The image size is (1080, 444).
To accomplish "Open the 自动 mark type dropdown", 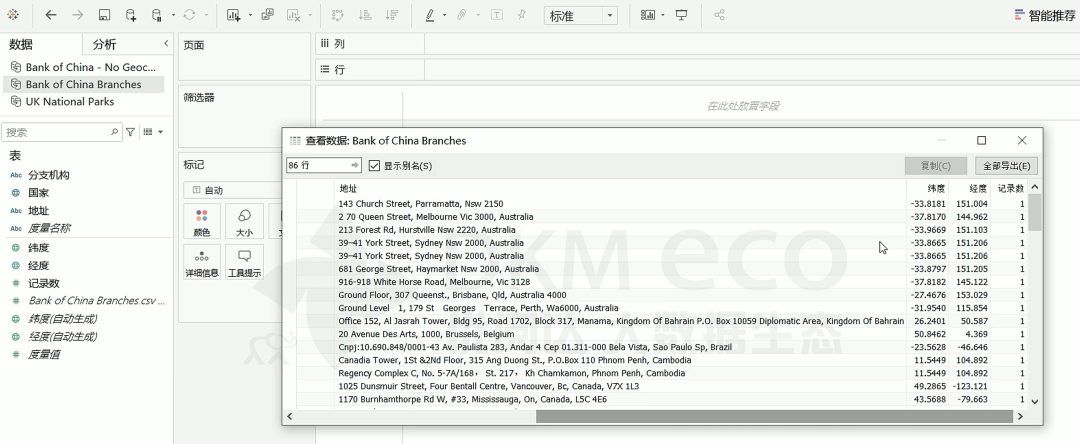I will [234, 190].
